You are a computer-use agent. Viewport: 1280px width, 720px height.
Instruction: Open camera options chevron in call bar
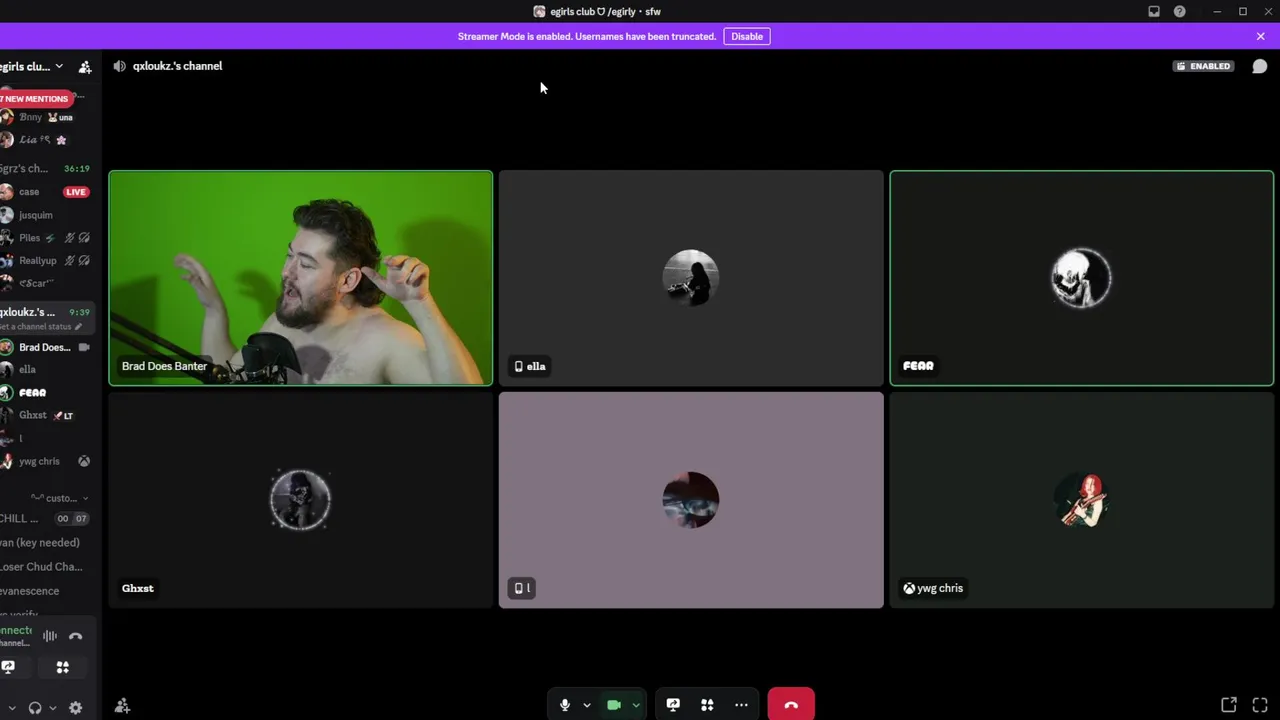[636, 705]
